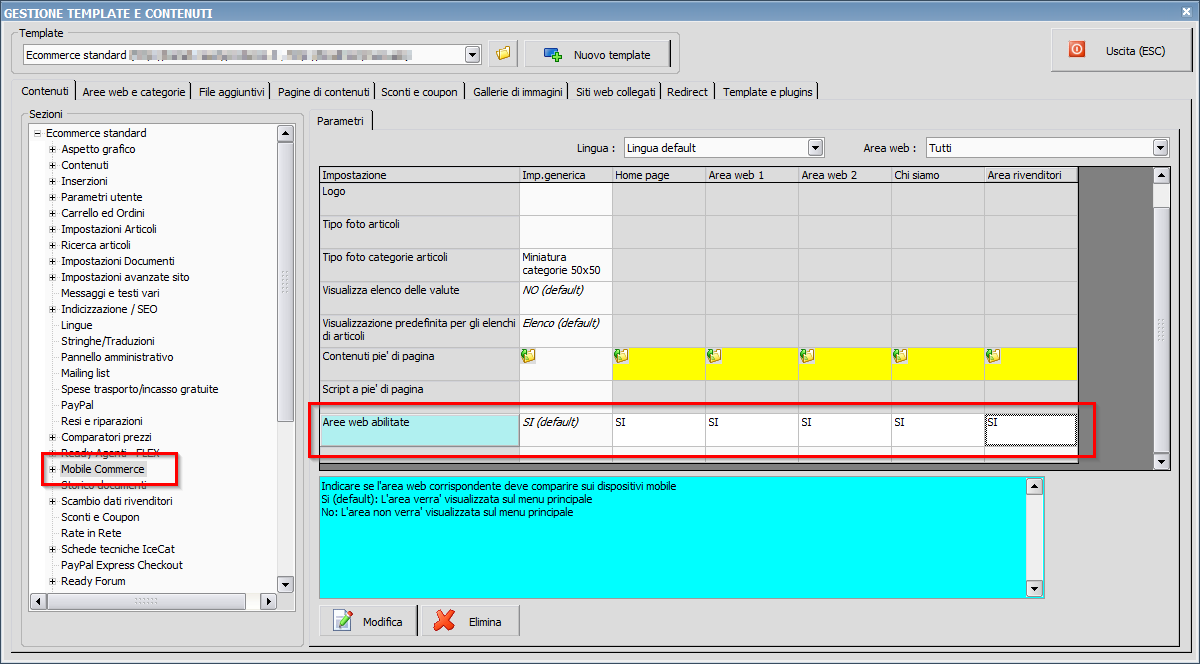Switch to the Aree web e categorie tab
The image size is (1200, 664).
(x=134, y=92)
